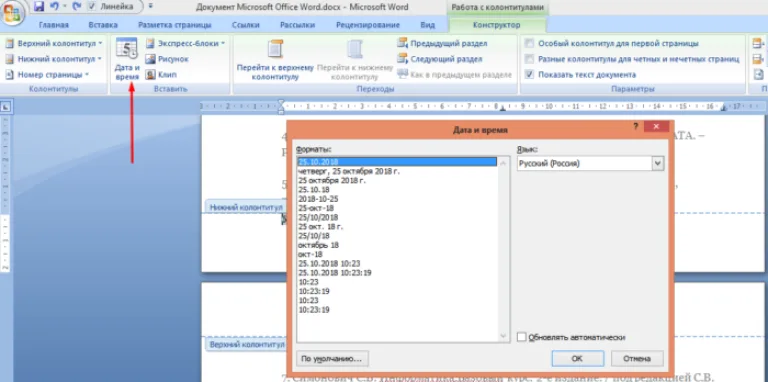Jump to Следующий раздел

click(439, 59)
